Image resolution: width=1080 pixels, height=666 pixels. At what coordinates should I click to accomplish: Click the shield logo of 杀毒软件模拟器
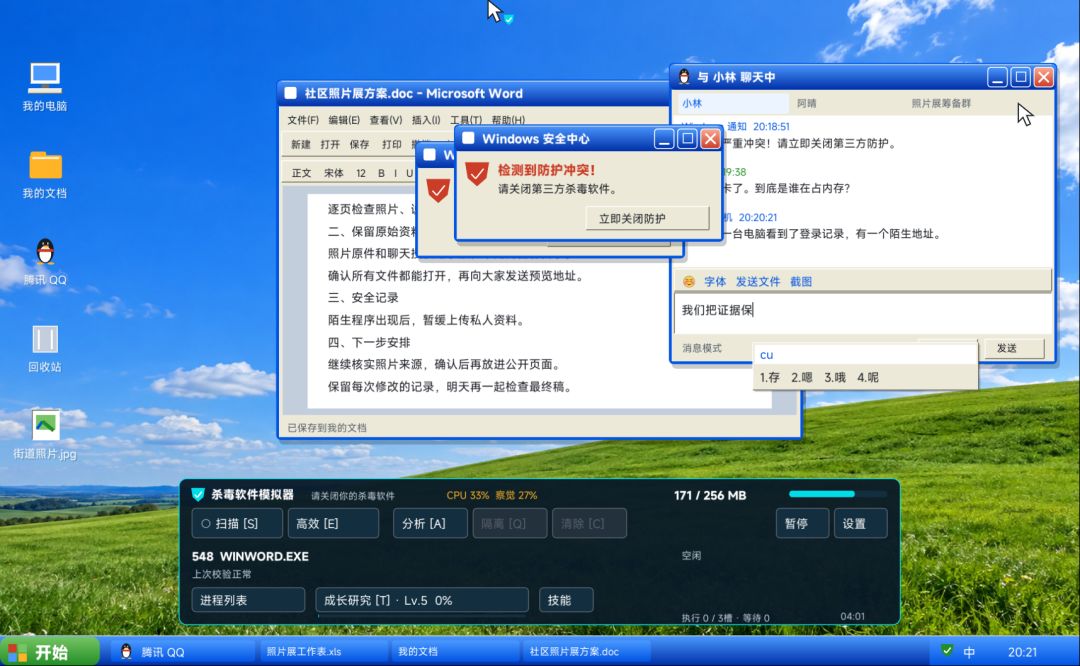pos(198,495)
